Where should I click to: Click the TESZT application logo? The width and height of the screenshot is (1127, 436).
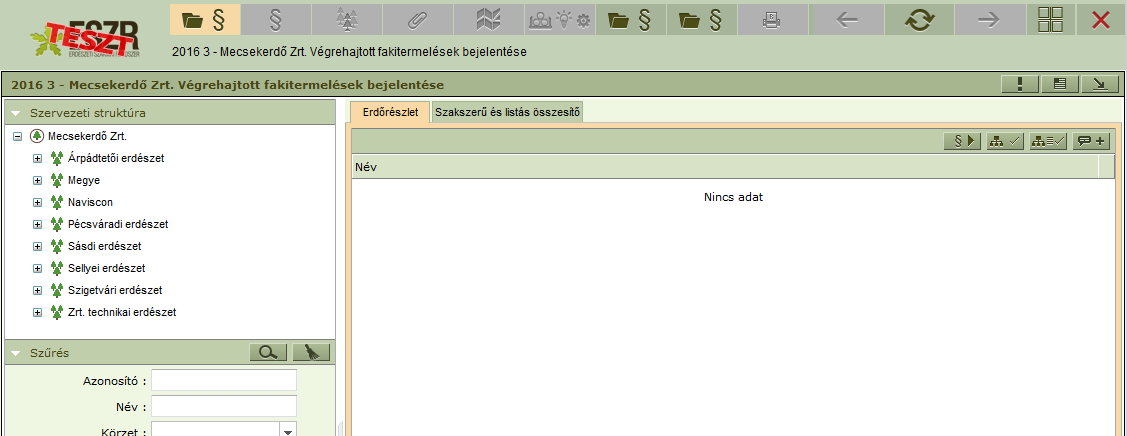pos(85,40)
